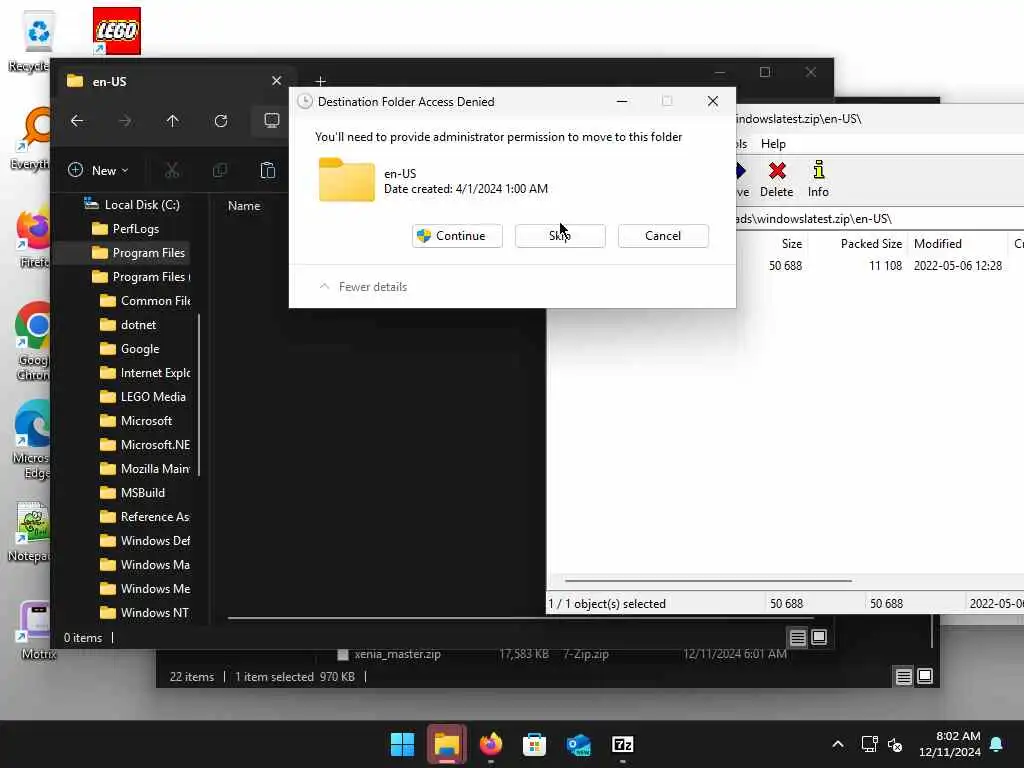This screenshot has height=768, width=1024.
Task: Add a new tab in File Explorer
Action: [x=320, y=81]
